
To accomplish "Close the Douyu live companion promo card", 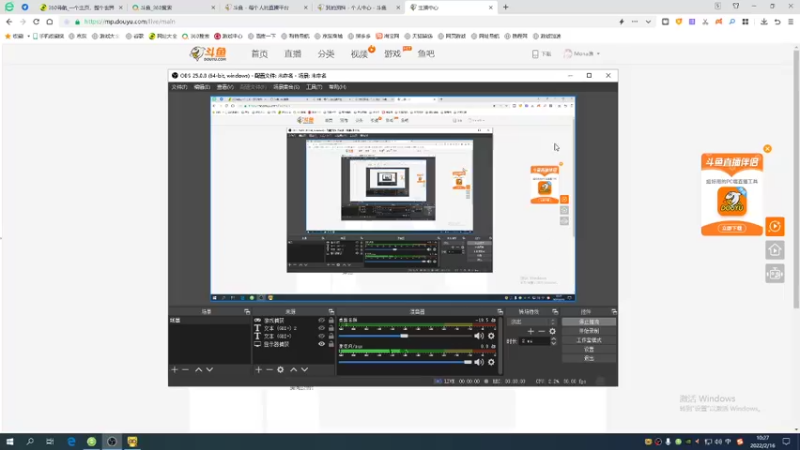I will tap(767, 149).
